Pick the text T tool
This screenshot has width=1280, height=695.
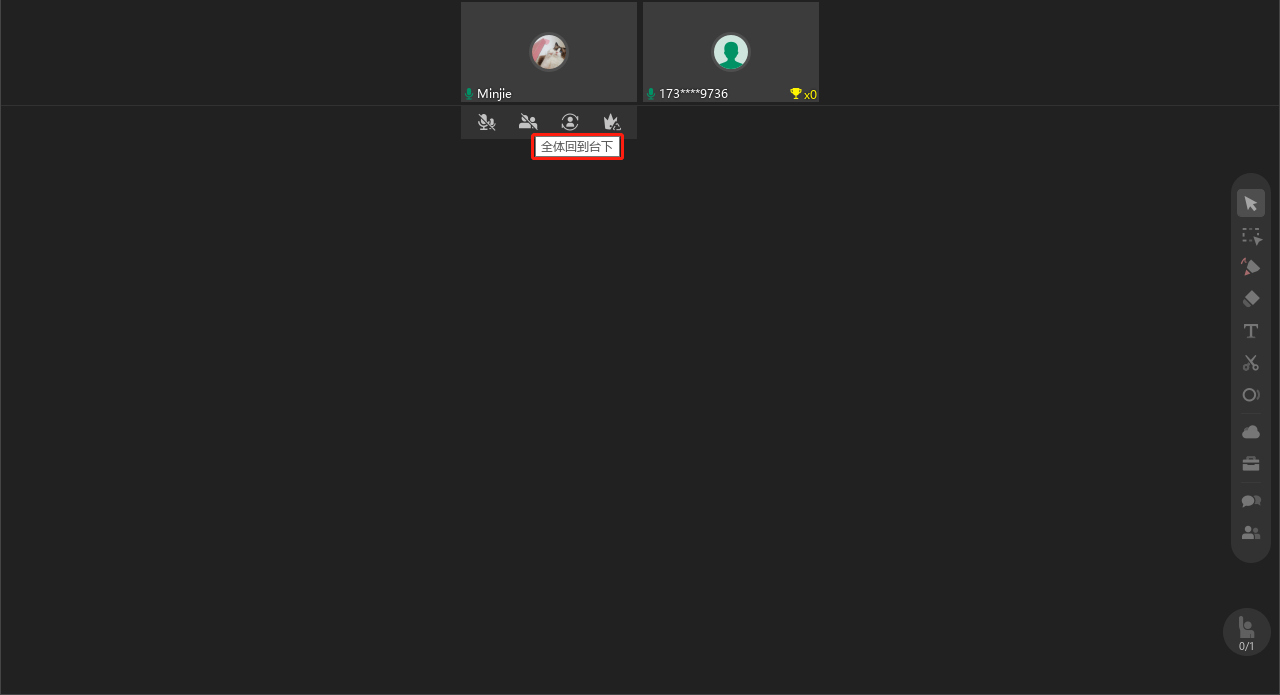pos(1250,331)
